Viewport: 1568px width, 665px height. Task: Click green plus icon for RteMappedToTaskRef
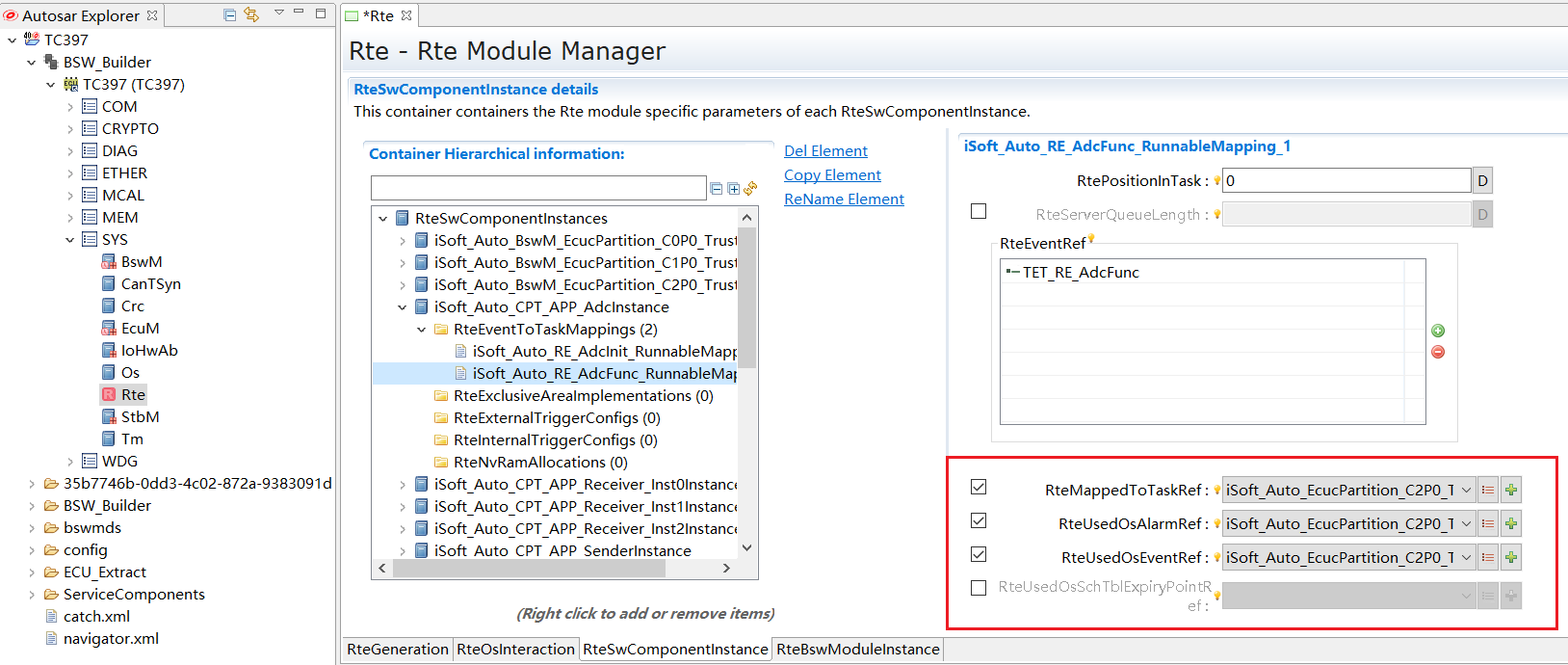point(1511,491)
